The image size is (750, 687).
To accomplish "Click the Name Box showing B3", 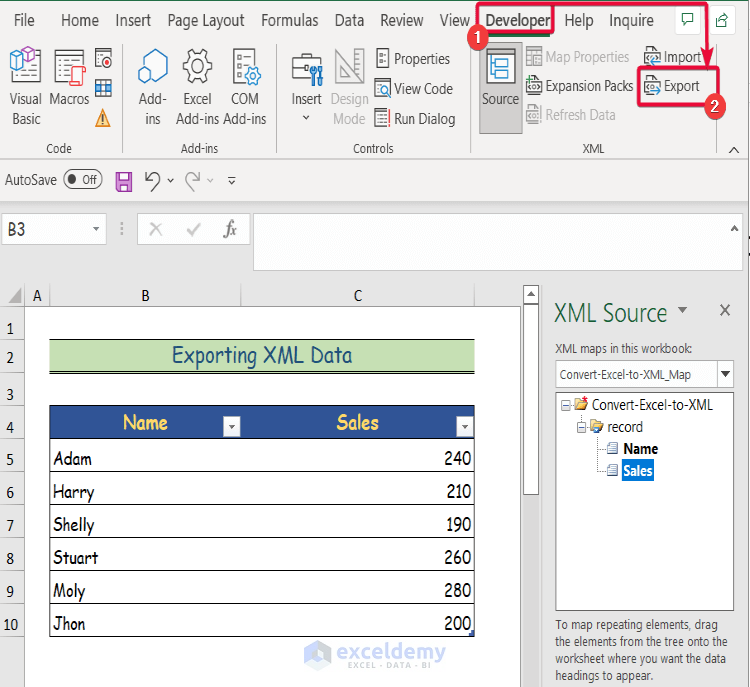I will tap(45, 229).
